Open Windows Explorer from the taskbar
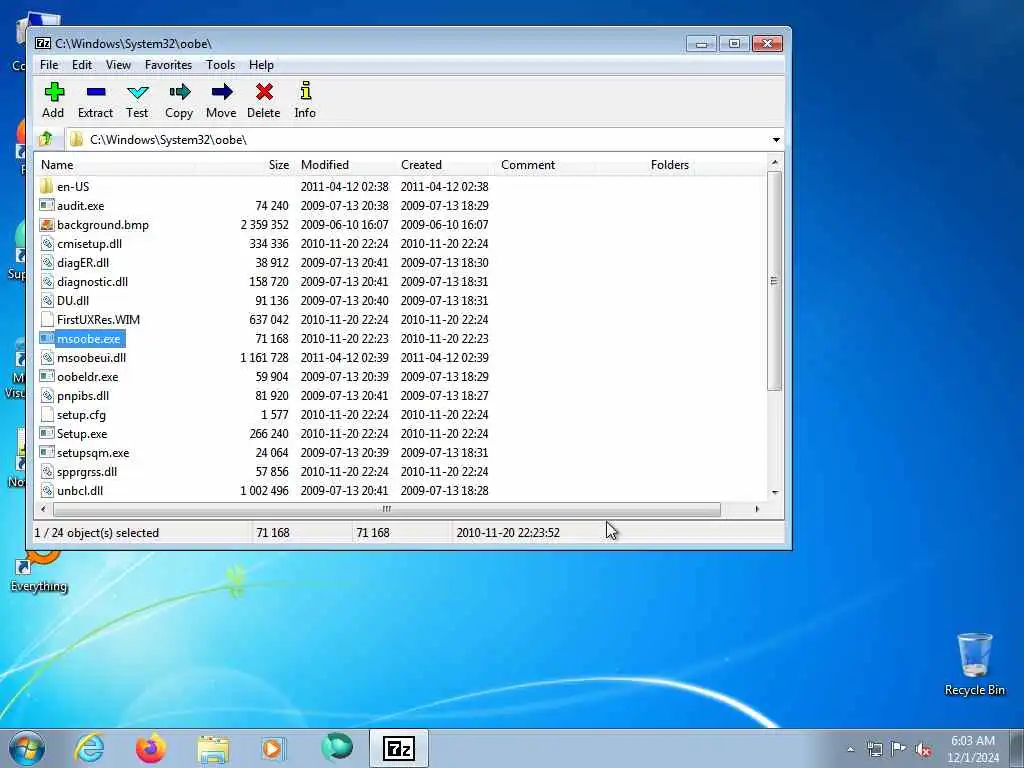The height and width of the screenshot is (768, 1024). pos(213,750)
